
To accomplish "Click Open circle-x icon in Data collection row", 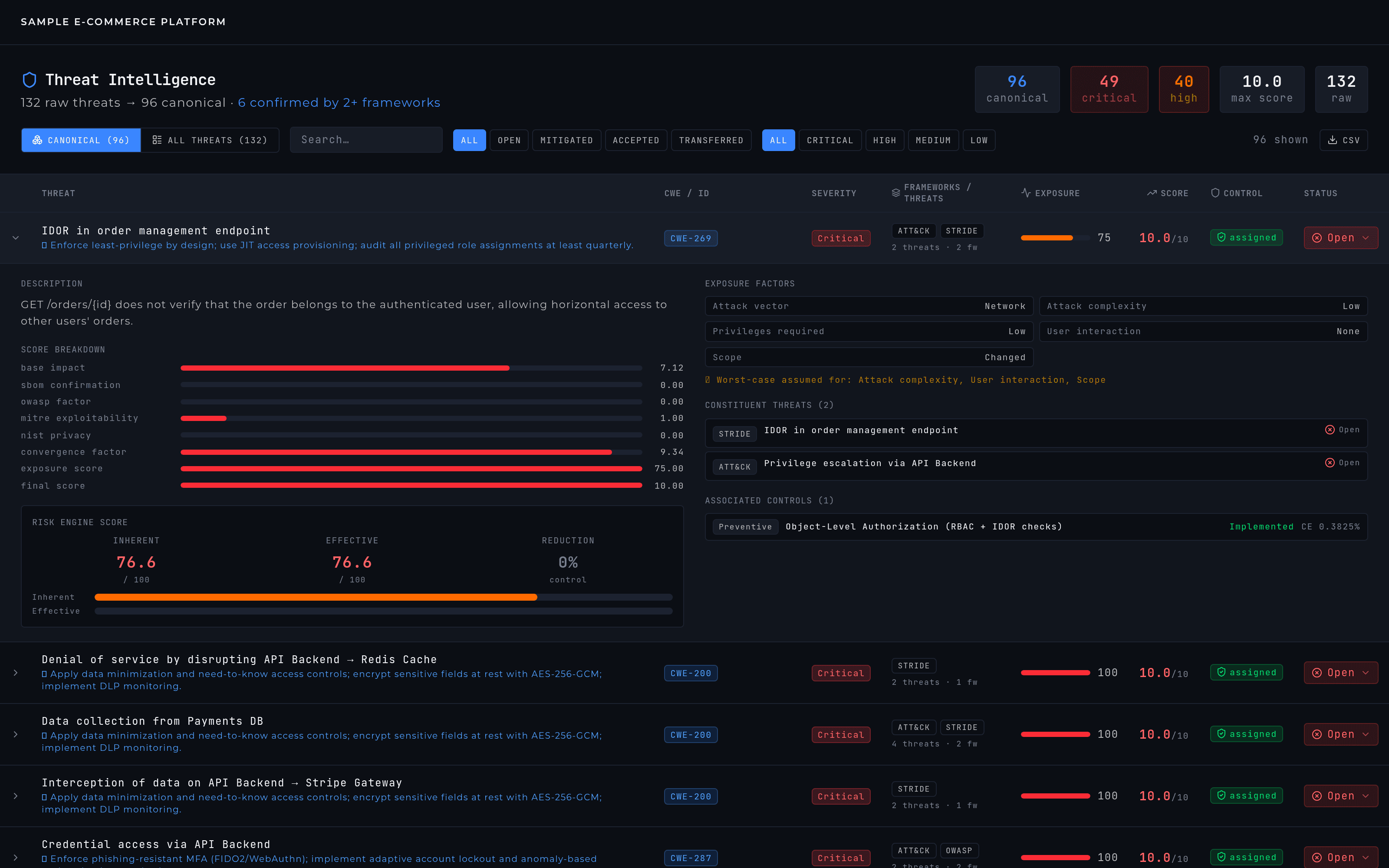I will point(1317,734).
